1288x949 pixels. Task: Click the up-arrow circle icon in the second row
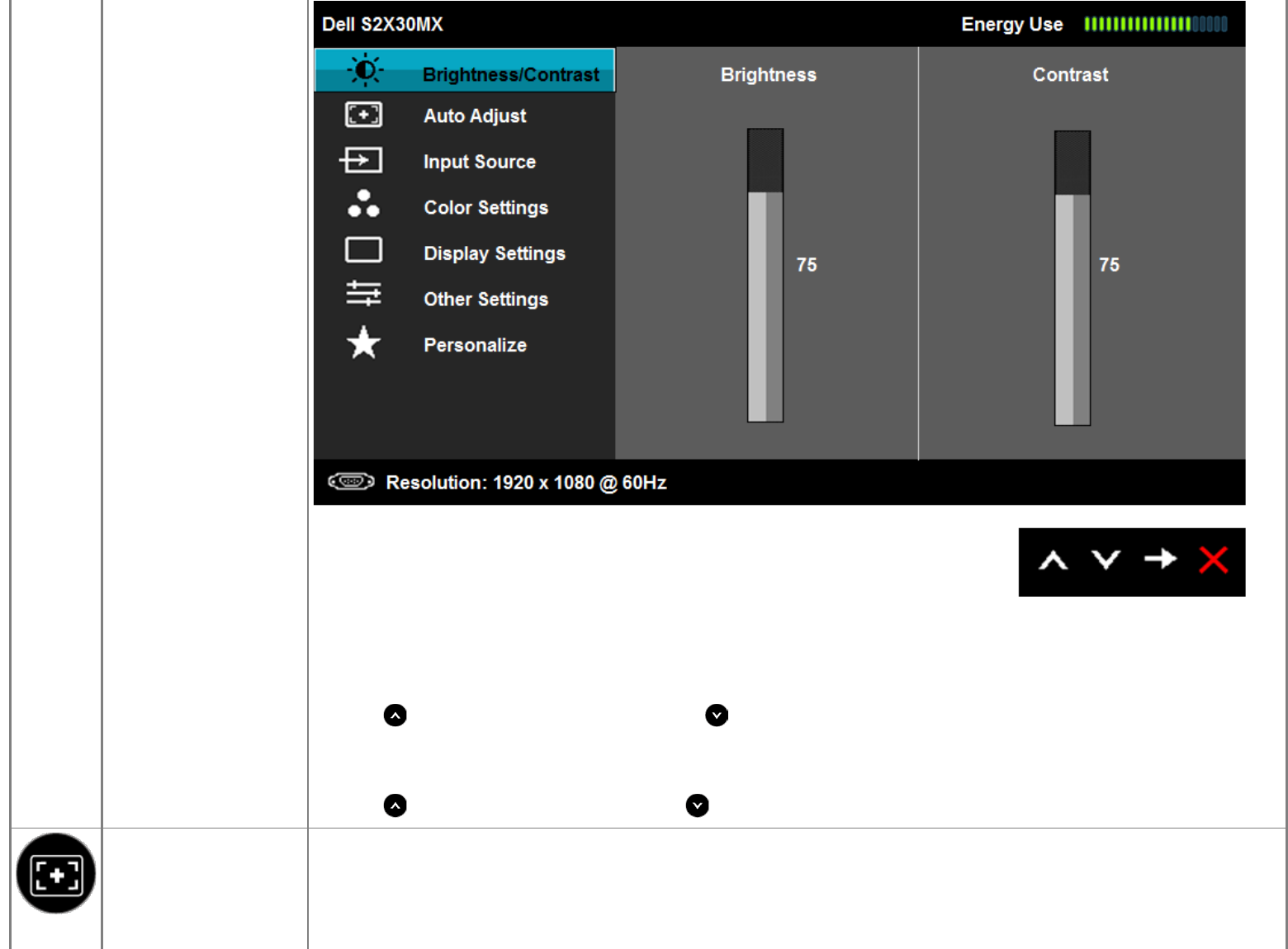pos(395,805)
